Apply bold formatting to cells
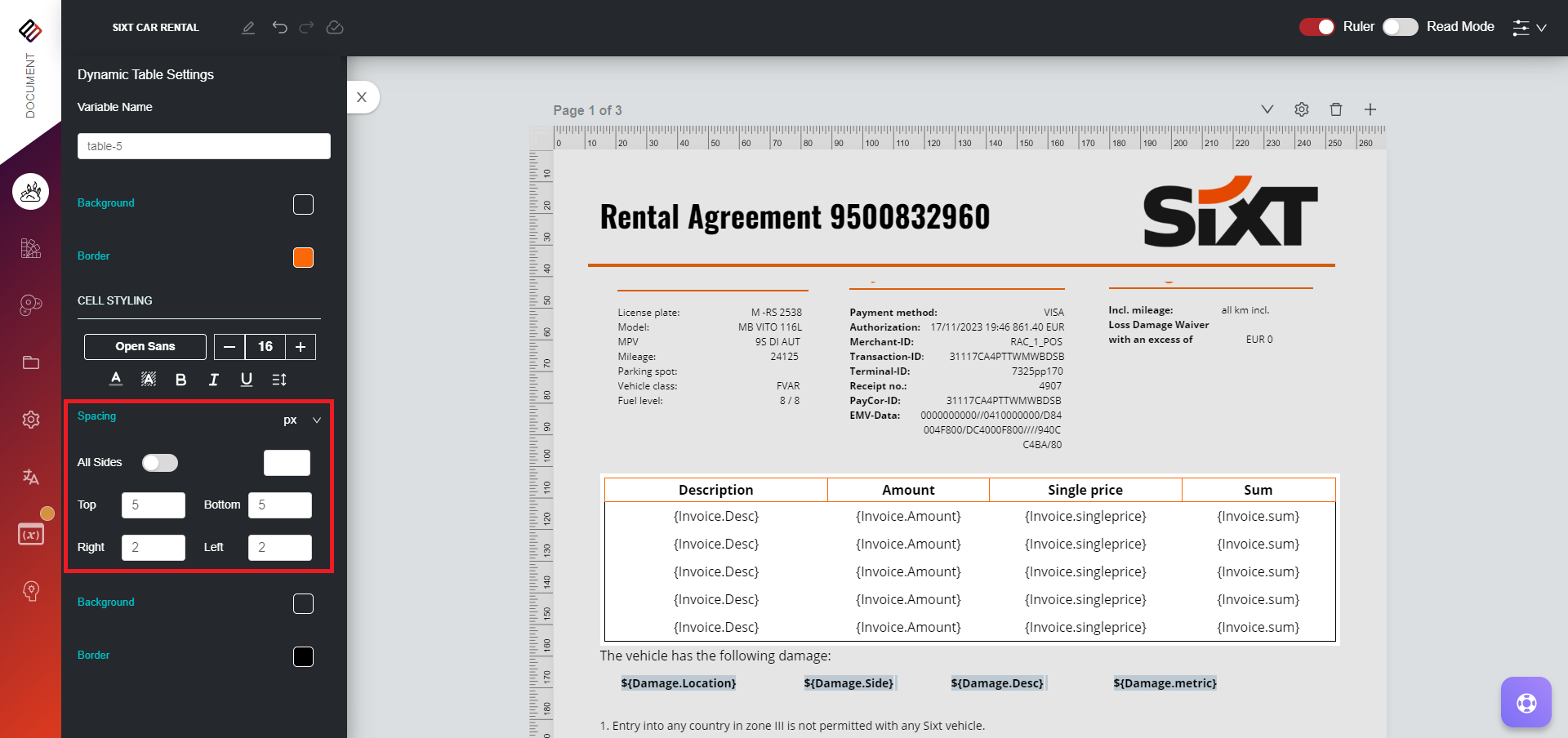This screenshot has width=1568, height=738. 180,380
